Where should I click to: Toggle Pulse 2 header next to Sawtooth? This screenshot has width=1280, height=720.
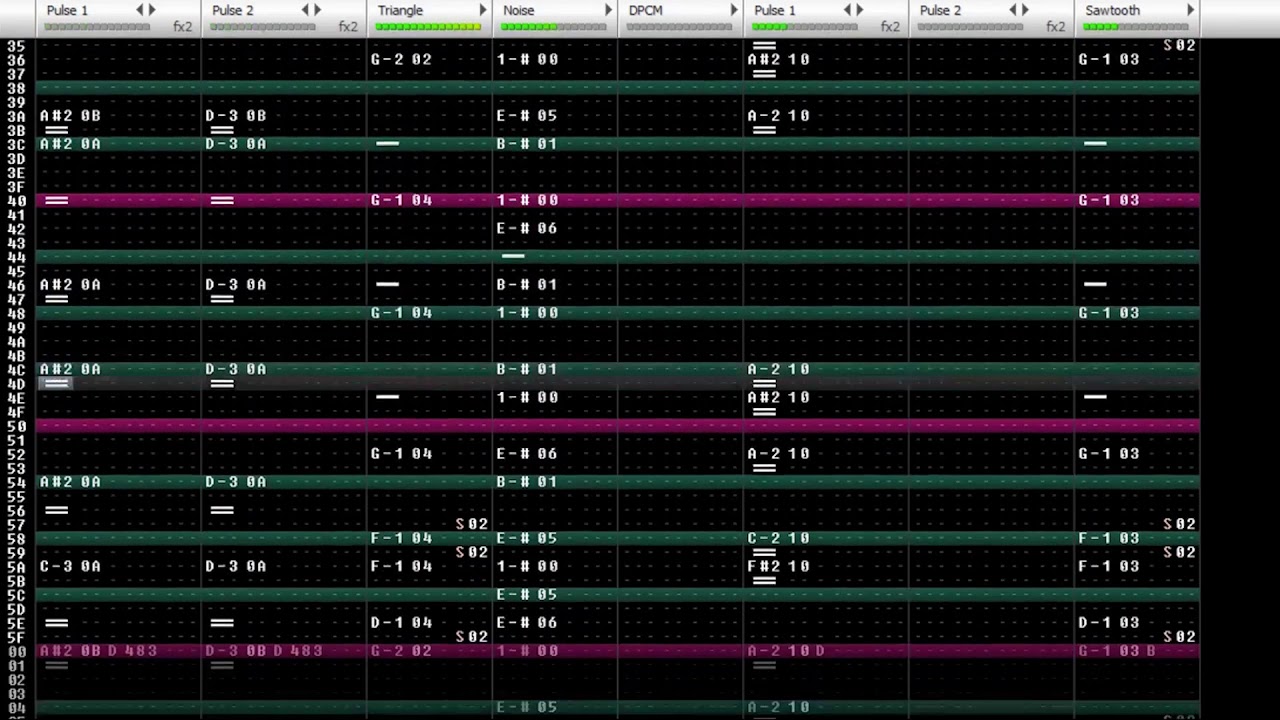pyautogui.click(x=940, y=10)
